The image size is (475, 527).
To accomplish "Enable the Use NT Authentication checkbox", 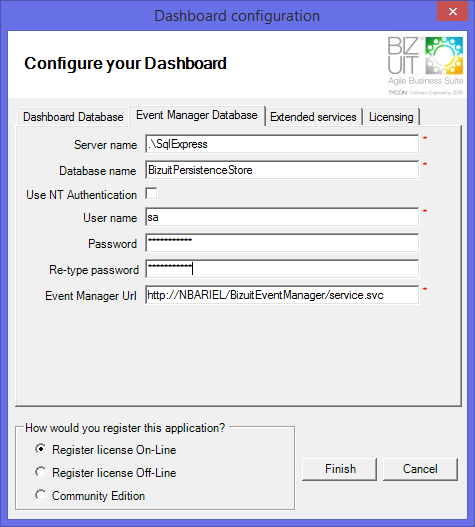I will (151, 194).
